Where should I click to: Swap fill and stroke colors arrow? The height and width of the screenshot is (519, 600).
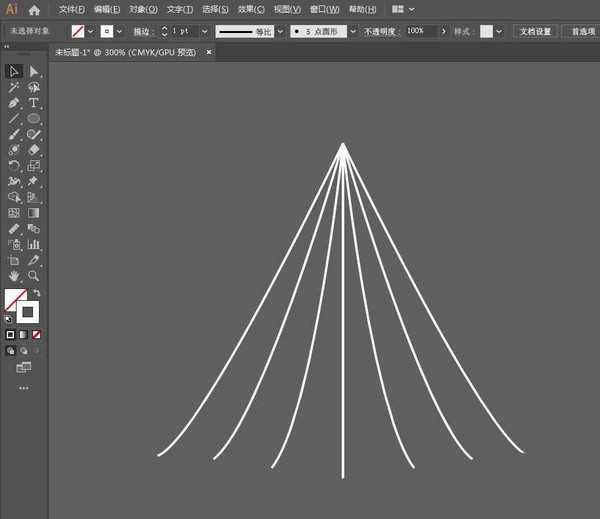point(37,293)
